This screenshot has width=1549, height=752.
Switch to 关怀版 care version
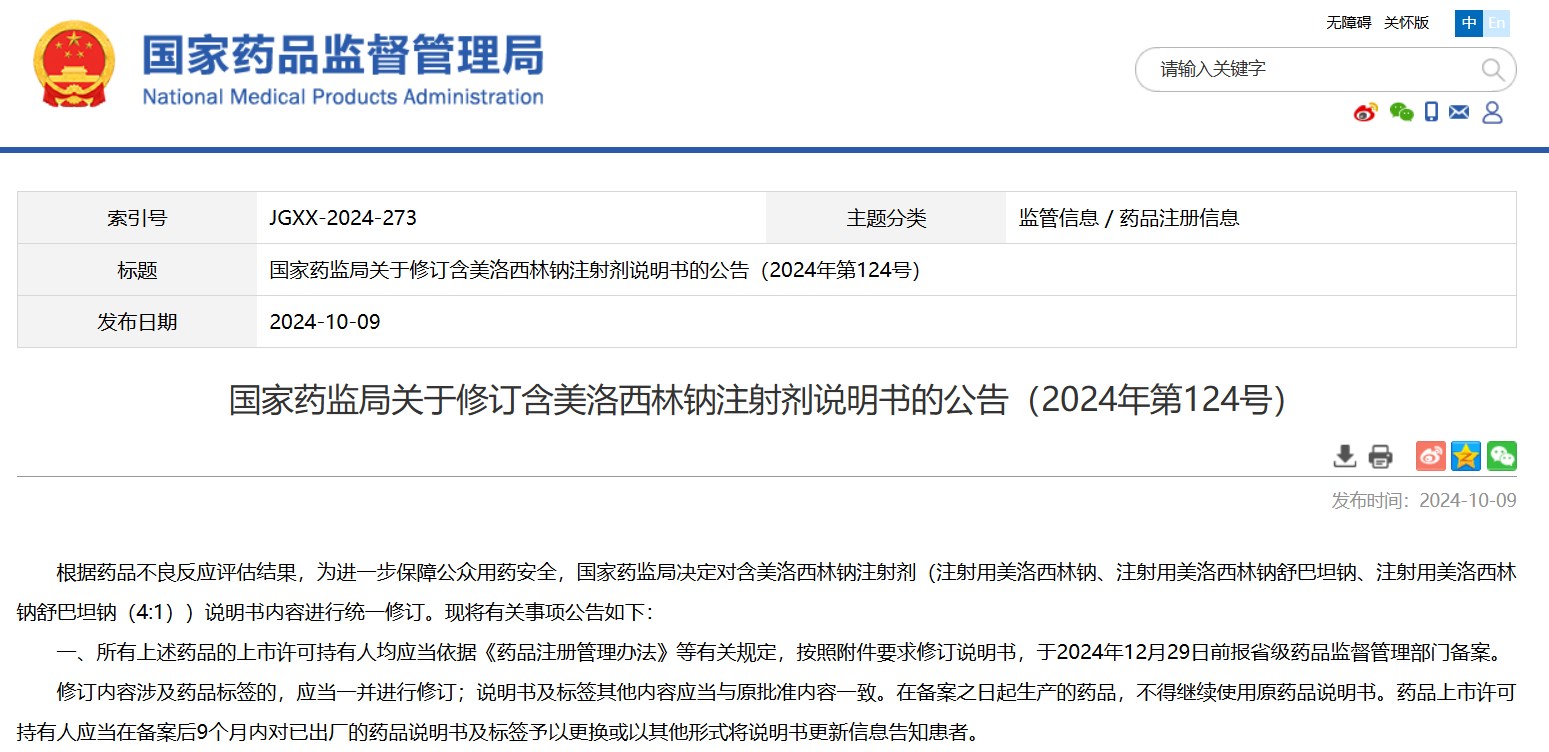[x=1406, y=23]
